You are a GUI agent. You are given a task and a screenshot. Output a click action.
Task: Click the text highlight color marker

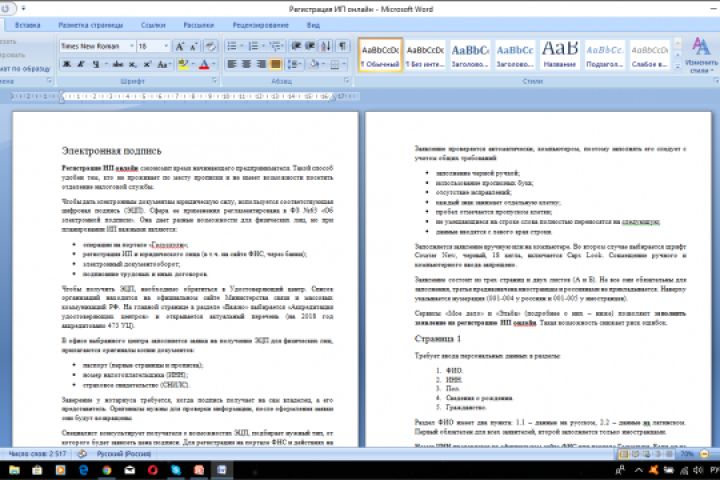183,64
